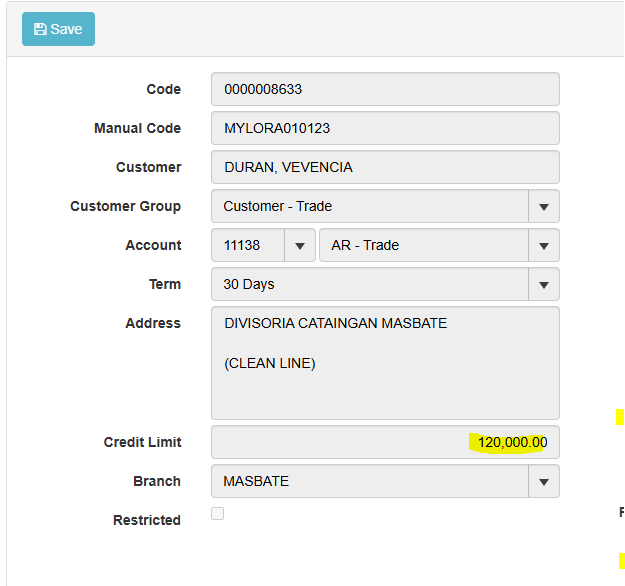Click the Save button
The image size is (625, 586).
click(x=58, y=29)
